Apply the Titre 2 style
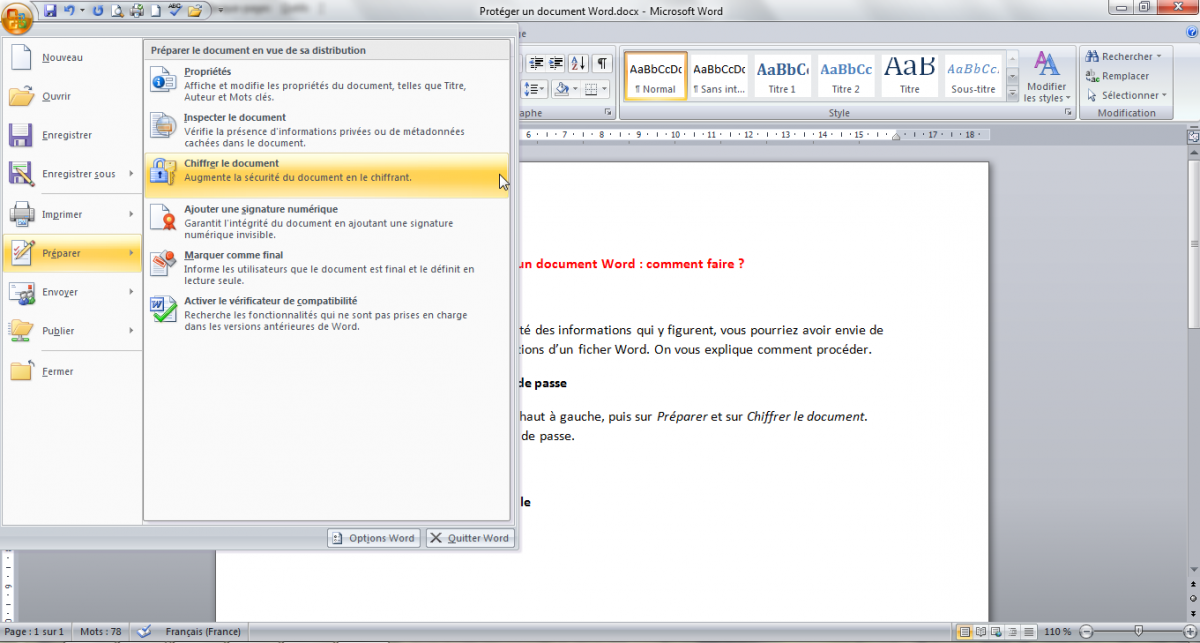The image size is (1200, 643). pos(846,76)
